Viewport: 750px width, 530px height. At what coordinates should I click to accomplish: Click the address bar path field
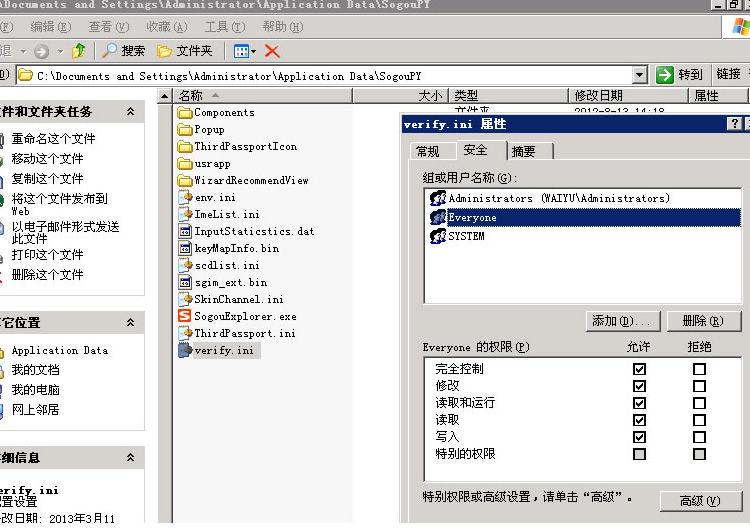[x=325, y=76]
